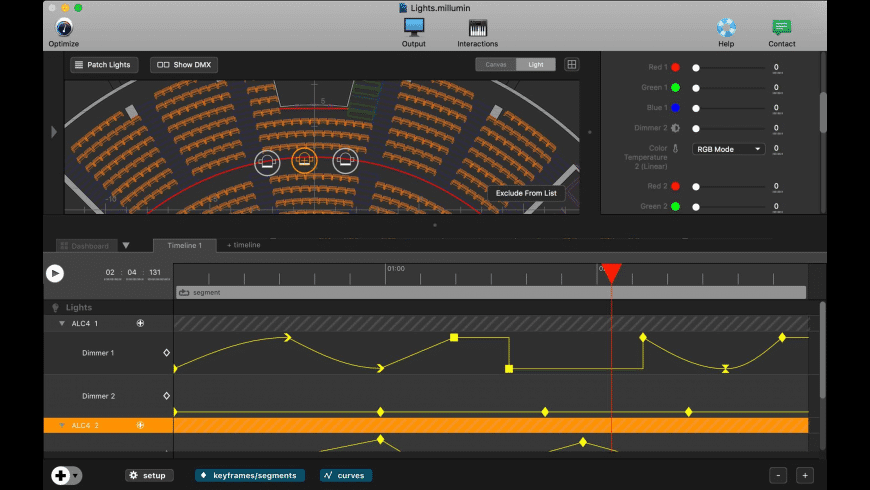Toggle the Dimmer 1 keyframe diamond
The image size is (870, 490).
[166, 353]
